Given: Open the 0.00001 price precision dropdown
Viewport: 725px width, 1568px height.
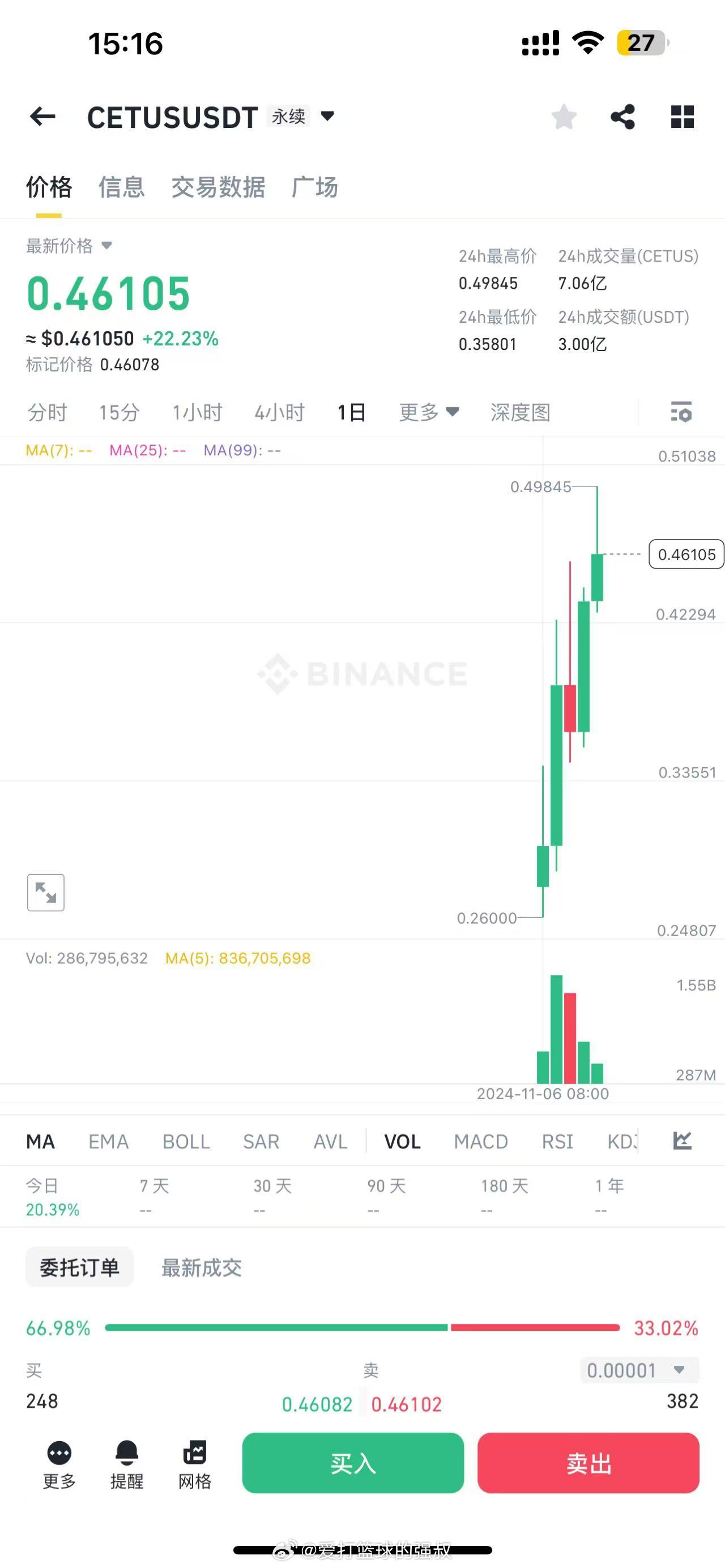Looking at the screenshot, I should (x=638, y=1370).
